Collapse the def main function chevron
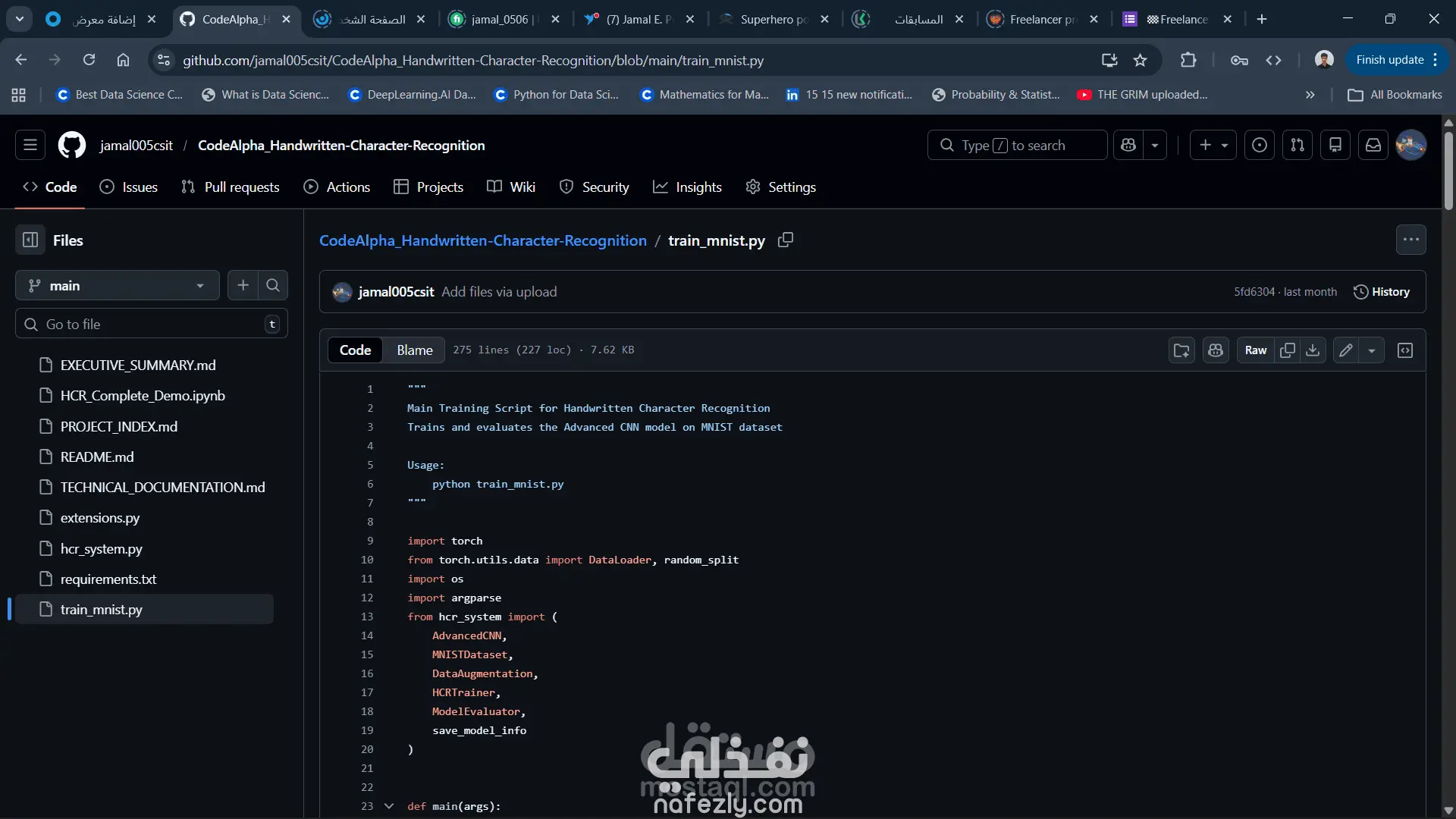The width and height of the screenshot is (1456, 819). coord(389,806)
